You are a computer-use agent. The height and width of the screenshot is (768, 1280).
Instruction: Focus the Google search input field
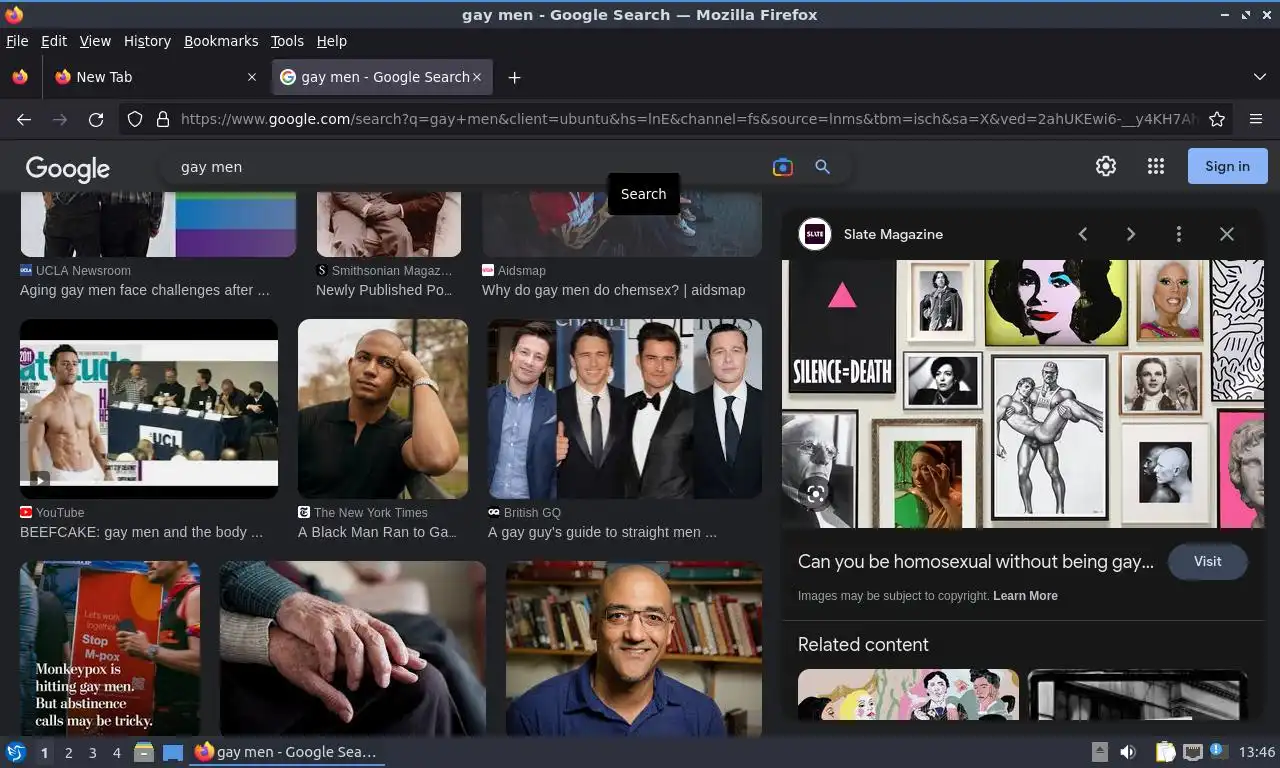(470, 167)
